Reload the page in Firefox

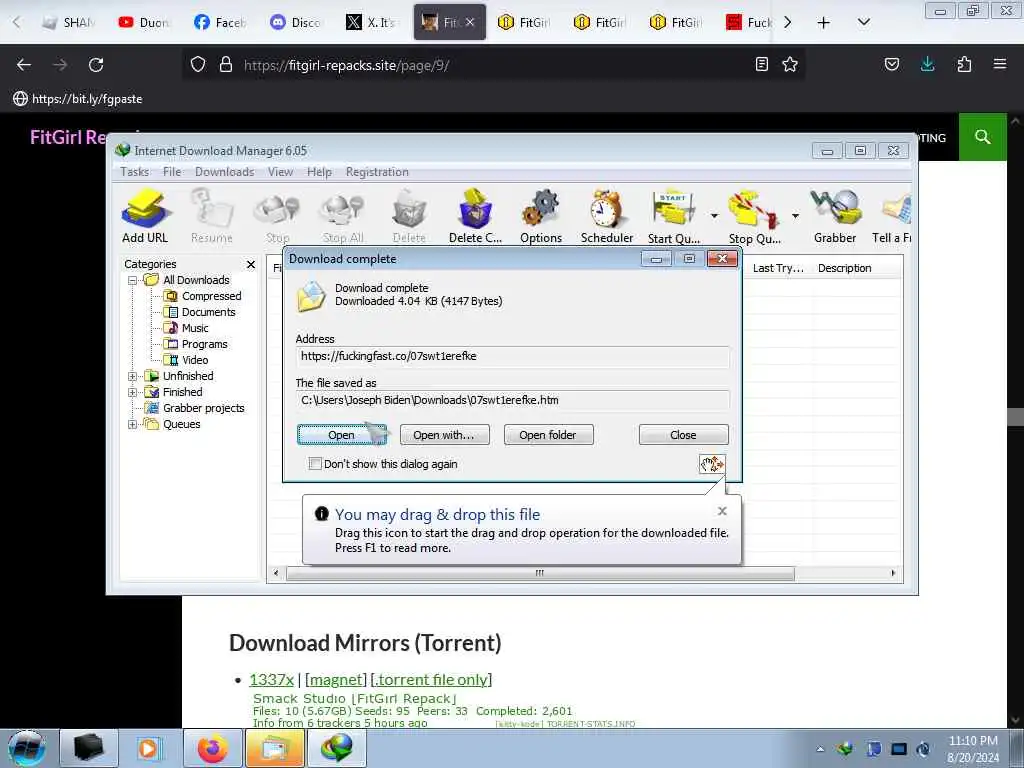tap(96, 65)
